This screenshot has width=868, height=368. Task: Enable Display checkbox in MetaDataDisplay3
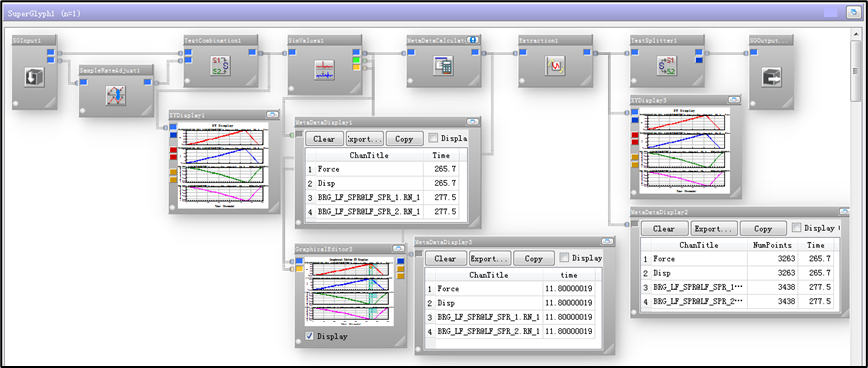coord(564,257)
